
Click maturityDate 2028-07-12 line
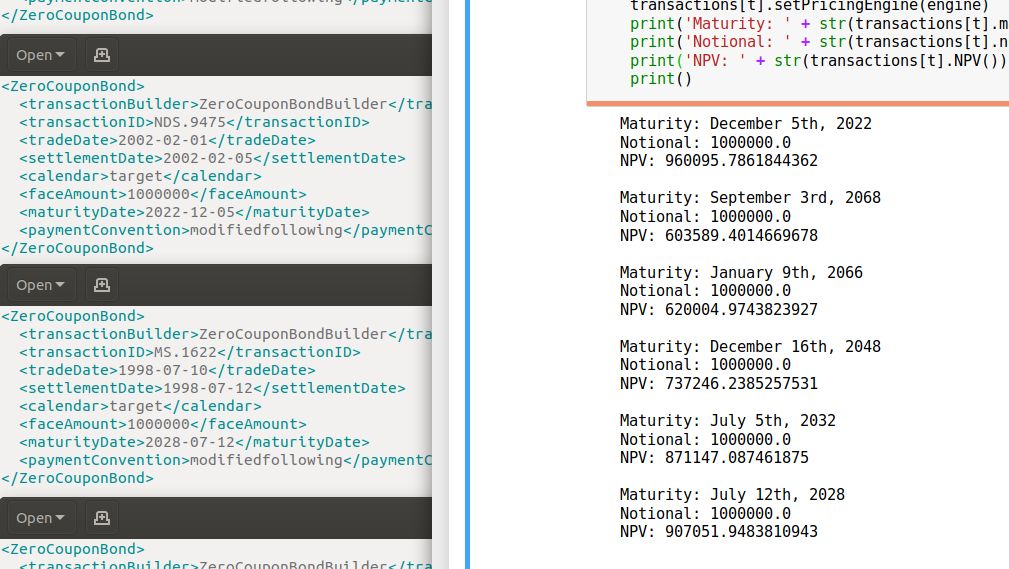(x=194, y=442)
